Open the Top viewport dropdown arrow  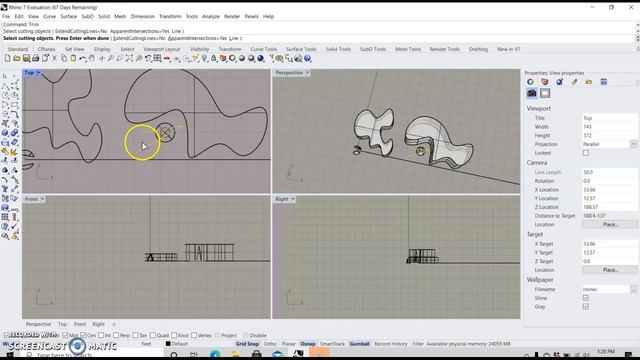38,73
